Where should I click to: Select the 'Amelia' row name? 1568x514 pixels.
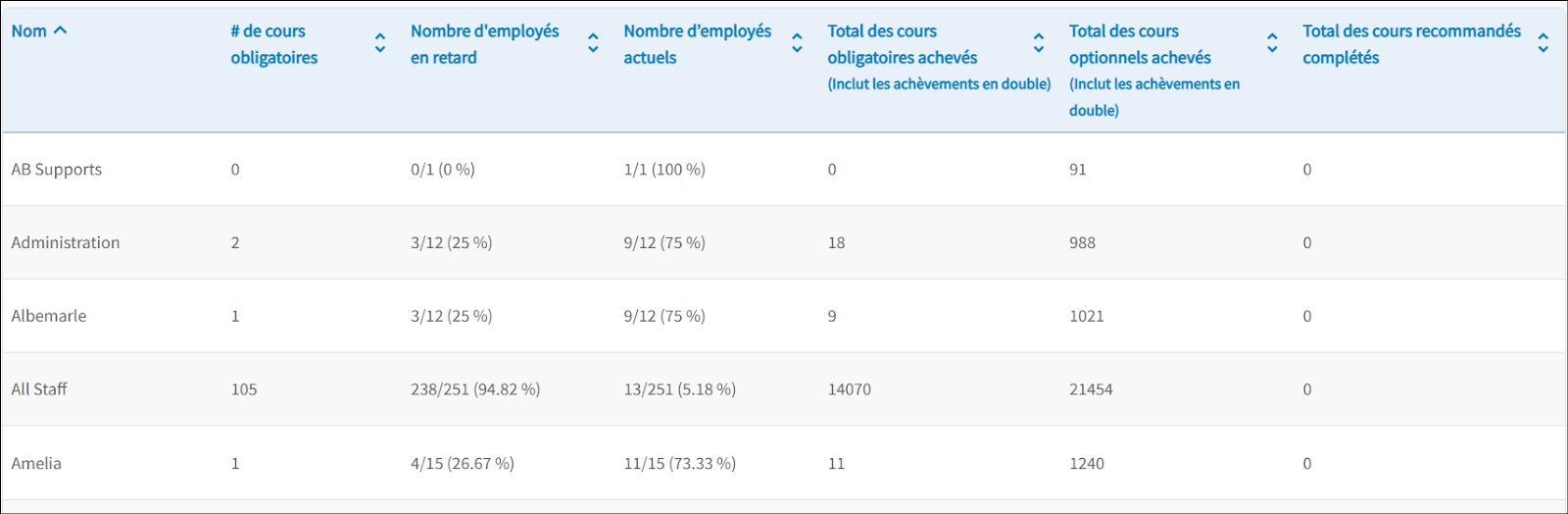click(x=36, y=463)
